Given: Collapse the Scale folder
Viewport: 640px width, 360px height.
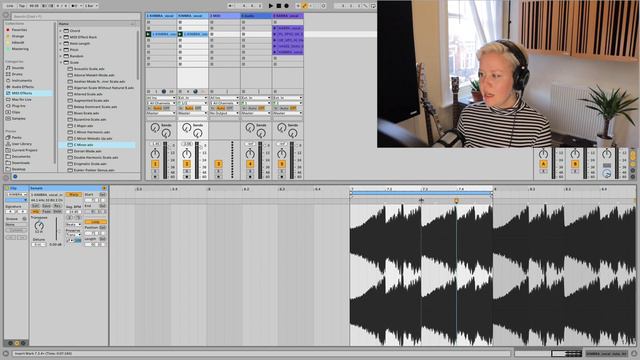Looking at the screenshot, I should tap(61, 62).
